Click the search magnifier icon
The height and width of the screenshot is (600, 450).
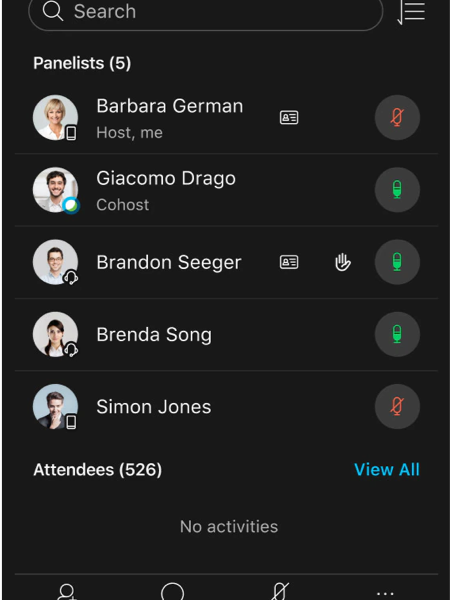[53, 11]
